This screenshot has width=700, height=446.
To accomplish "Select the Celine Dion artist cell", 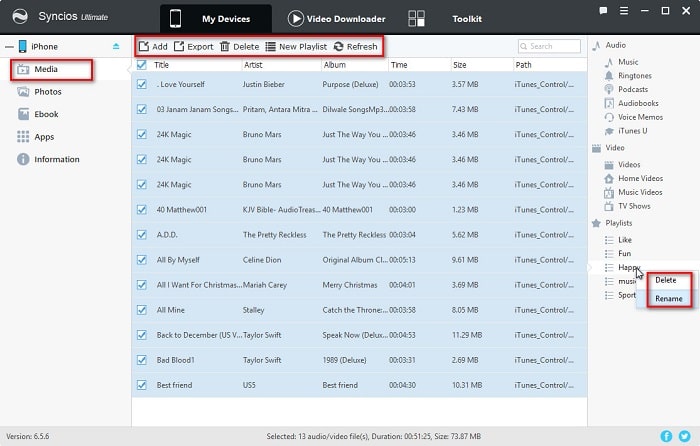I will [262, 259].
